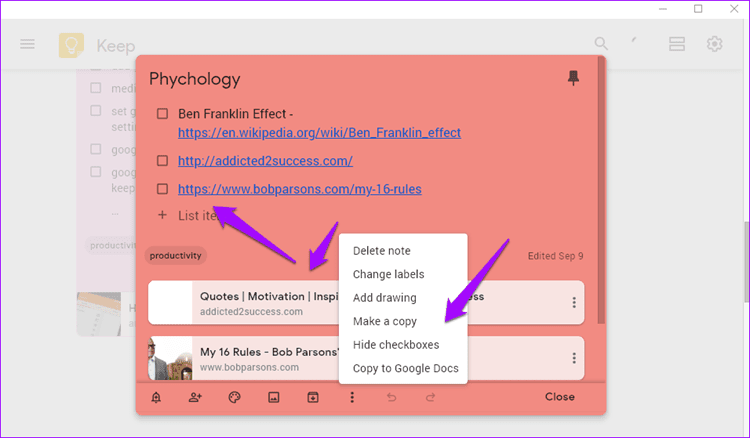This screenshot has width=750, height=438.
Task: Check the first checkbox in background note
Action: coord(96,88)
